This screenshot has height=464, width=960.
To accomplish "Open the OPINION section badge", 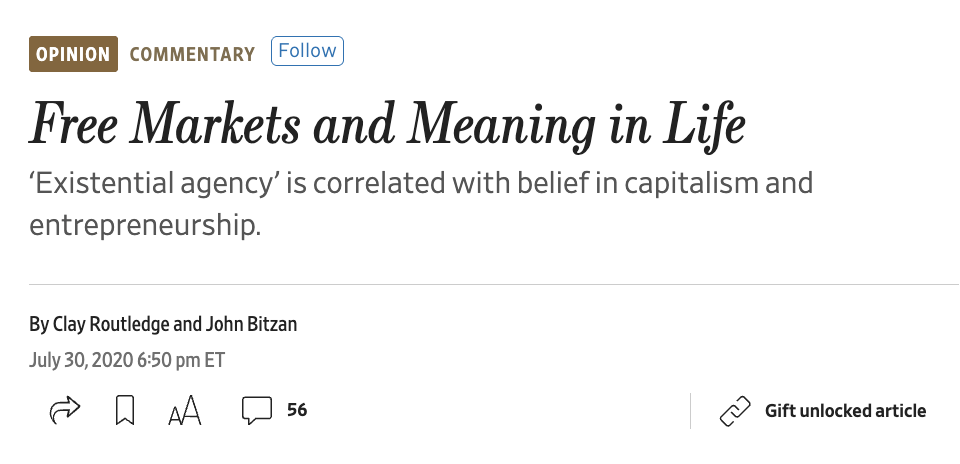I will (x=73, y=54).
